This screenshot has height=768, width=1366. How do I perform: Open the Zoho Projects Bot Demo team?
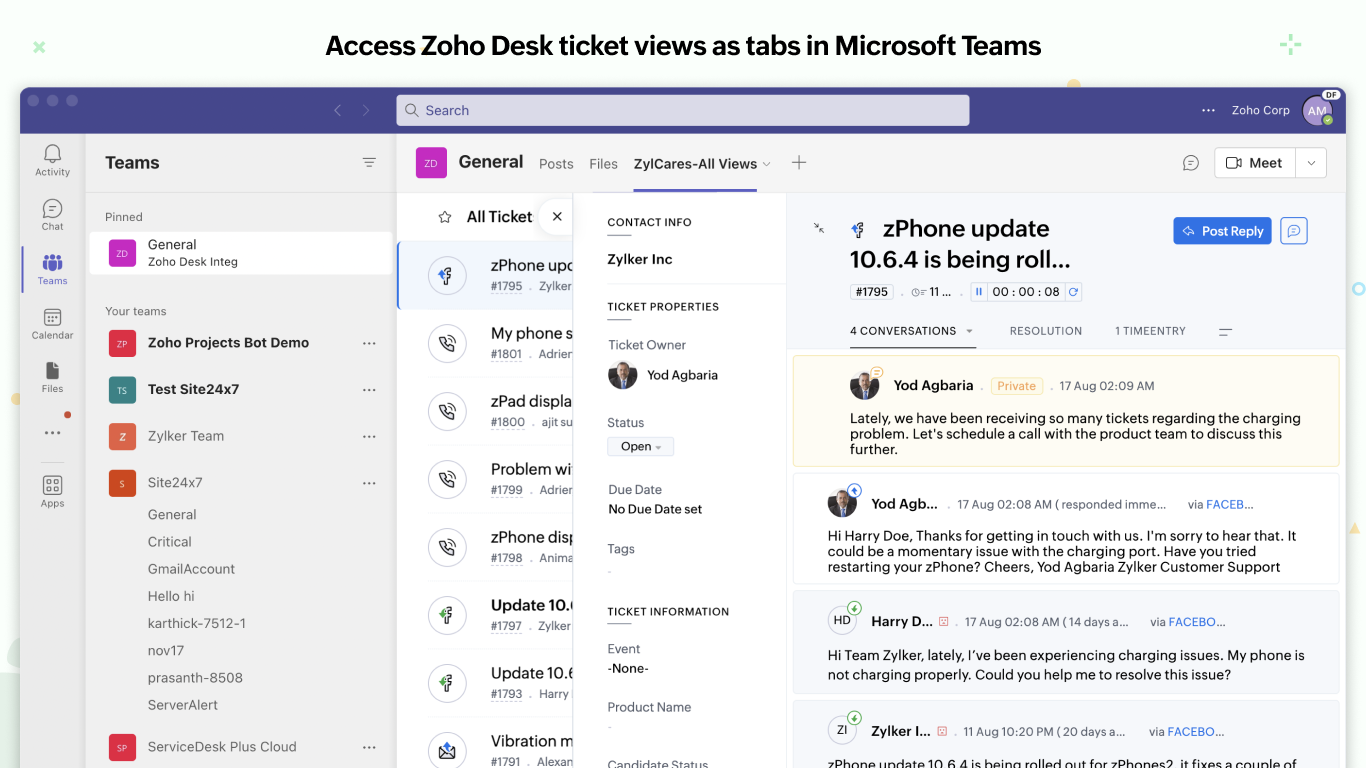point(228,343)
